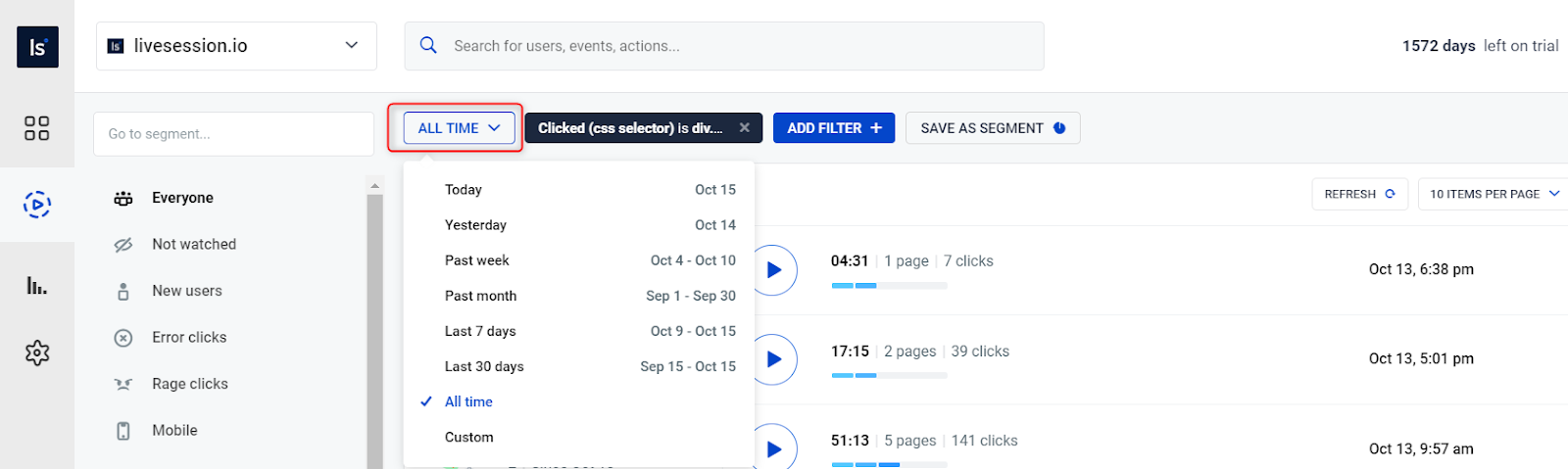1568x469 pixels.
Task: Click the Rage clicks icon
Action: pos(123,384)
